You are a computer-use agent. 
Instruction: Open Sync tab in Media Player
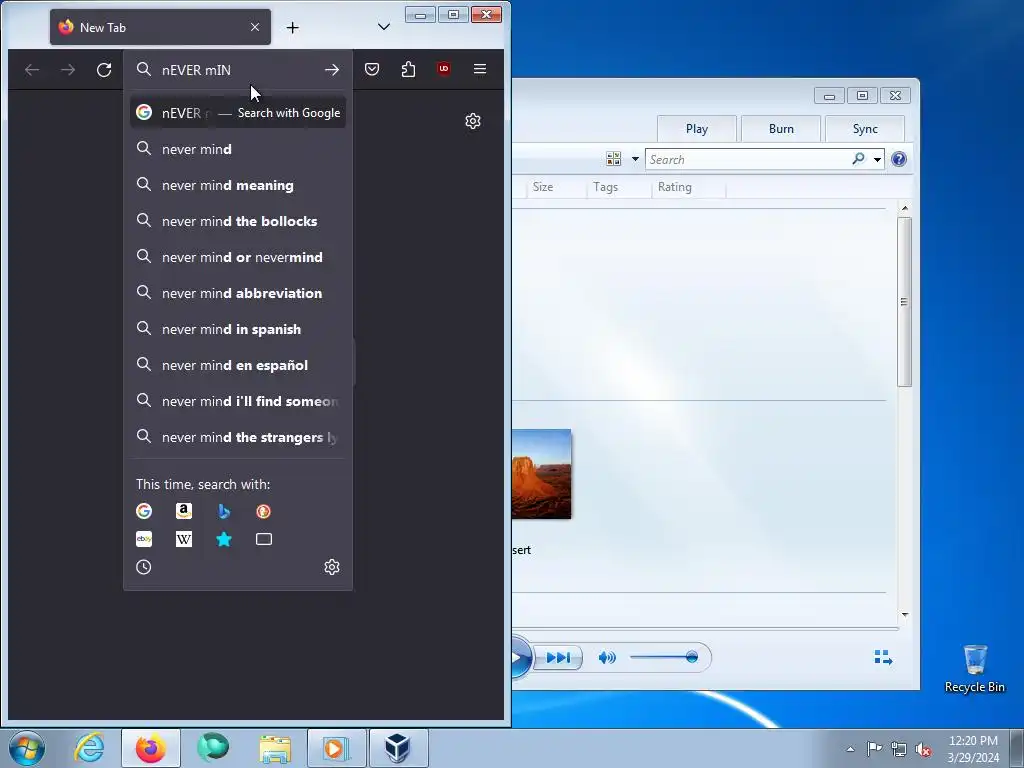pos(865,129)
